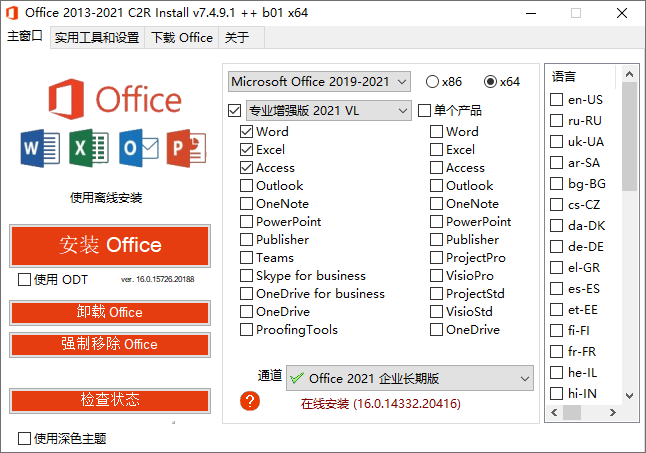The image size is (646, 453).
Task: Open the Office 2021 企业长期版 channel dropdown
Action: pos(409,378)
